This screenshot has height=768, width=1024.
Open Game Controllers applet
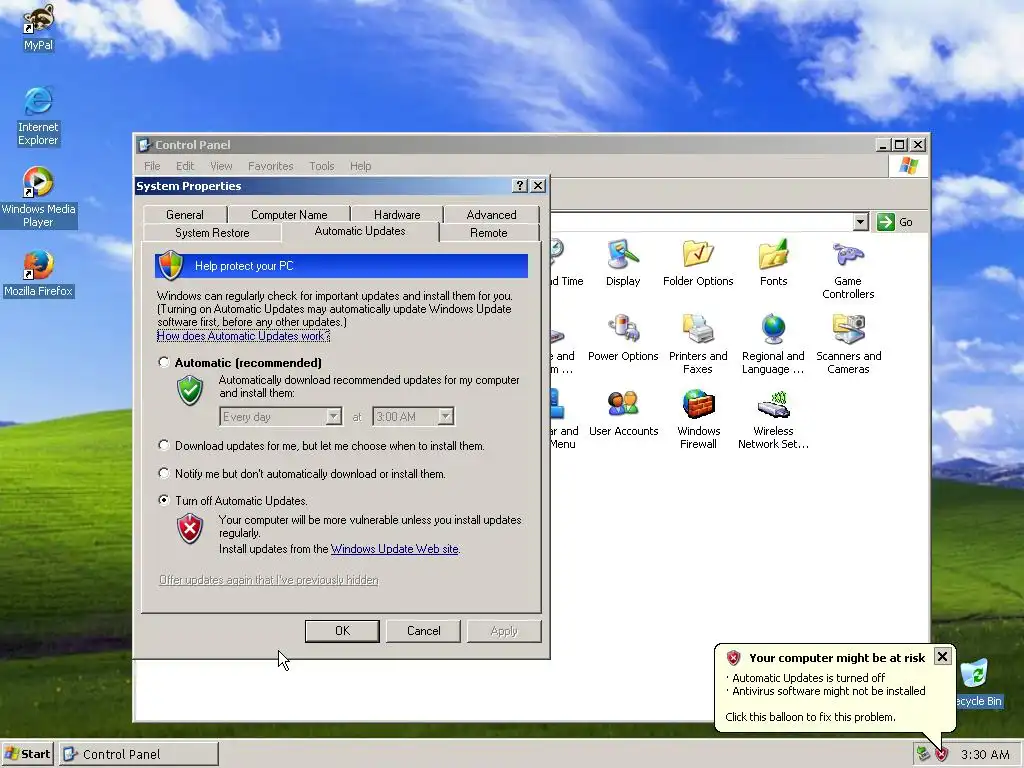(x=848, y=269)
